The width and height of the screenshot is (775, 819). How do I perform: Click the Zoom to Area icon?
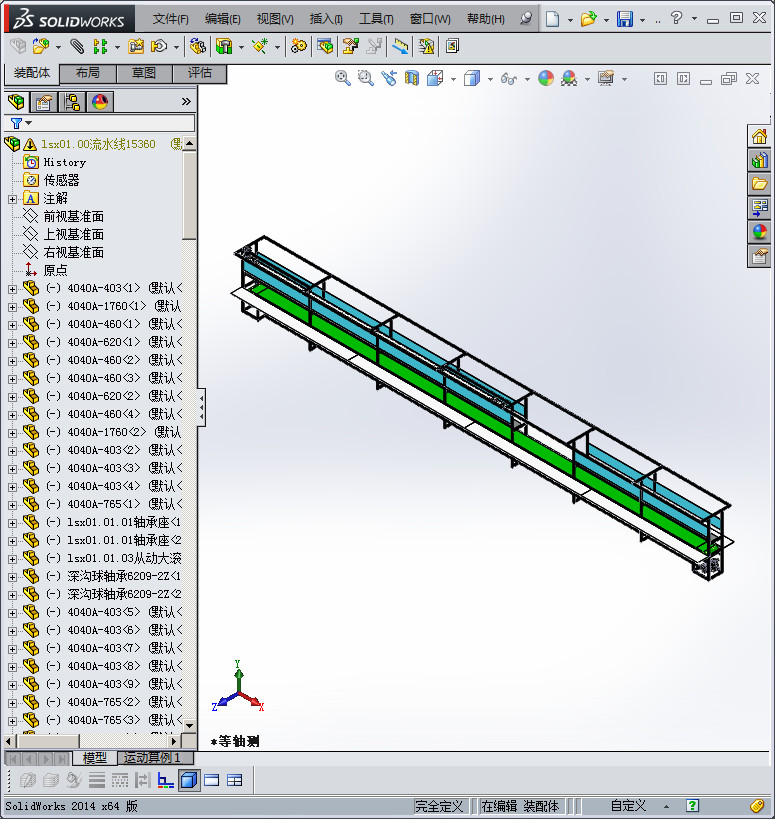point(366,78)
